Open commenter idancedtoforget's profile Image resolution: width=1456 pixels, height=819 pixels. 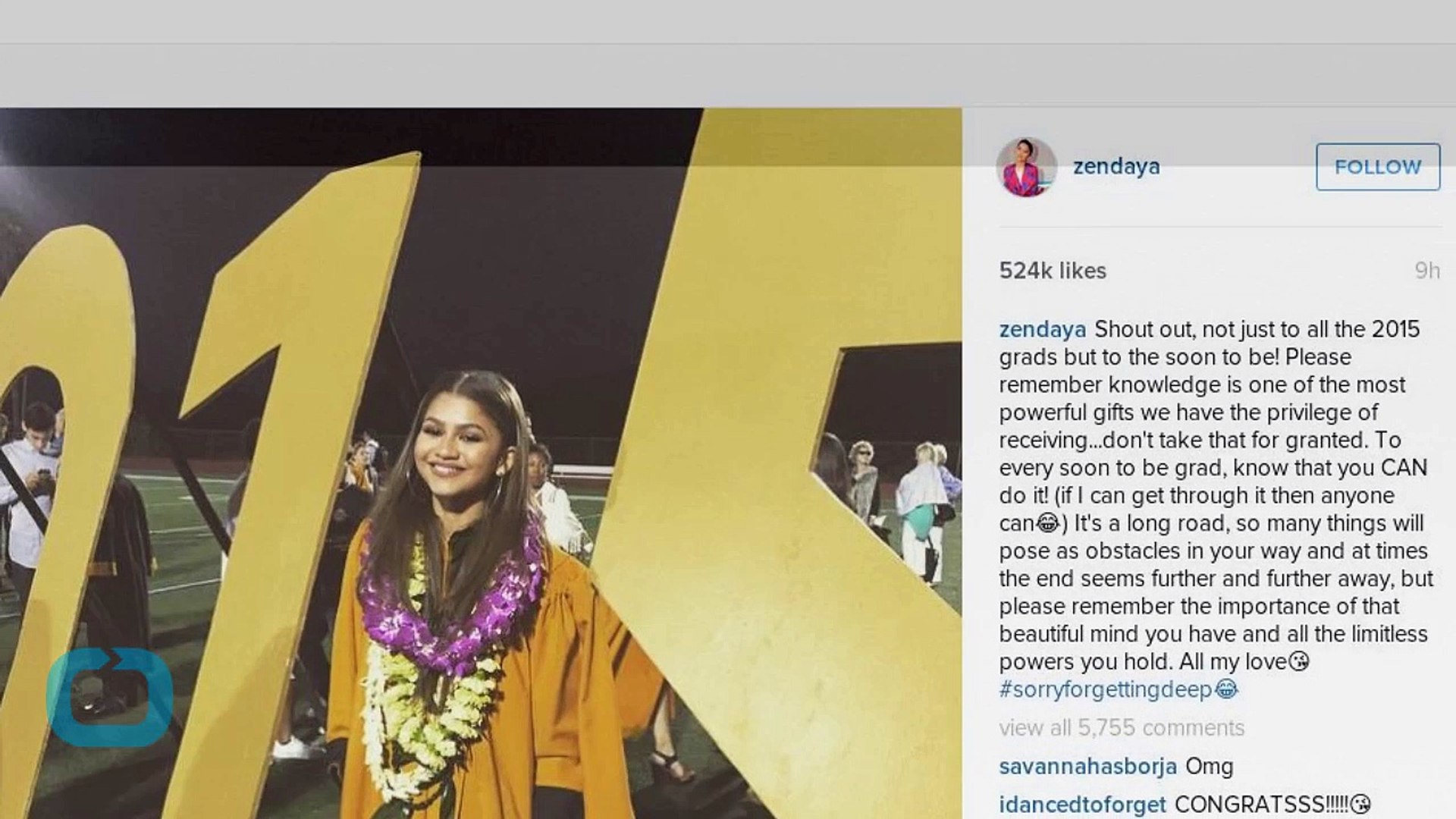(1083, 805)
